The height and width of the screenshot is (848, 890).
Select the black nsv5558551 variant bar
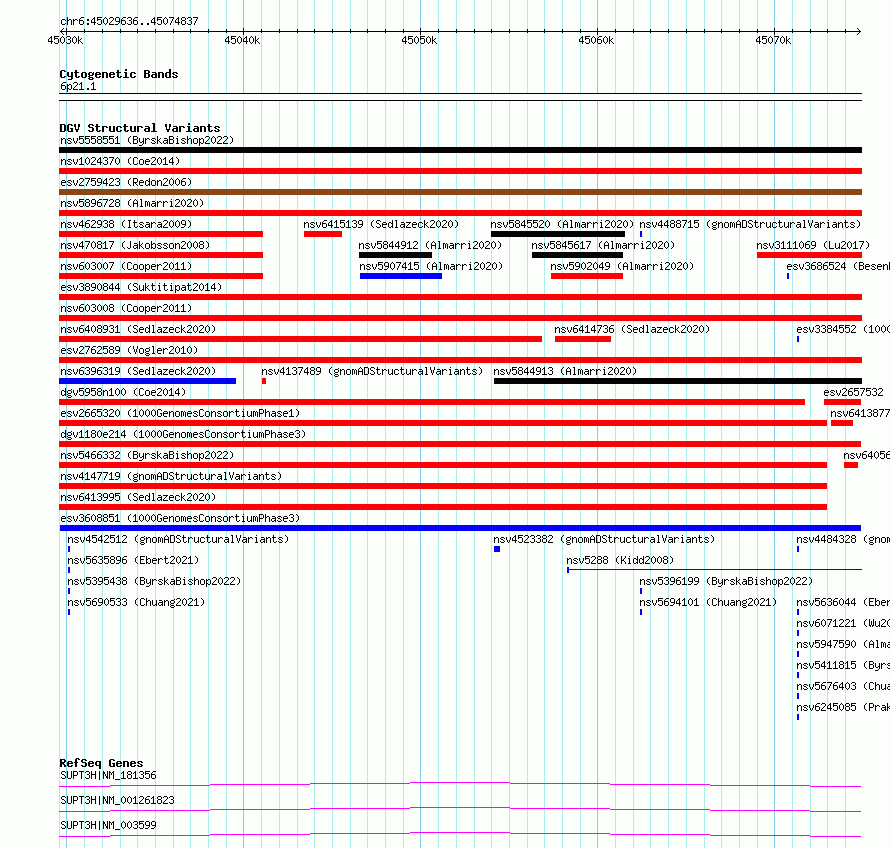click(x=460, y=150)
